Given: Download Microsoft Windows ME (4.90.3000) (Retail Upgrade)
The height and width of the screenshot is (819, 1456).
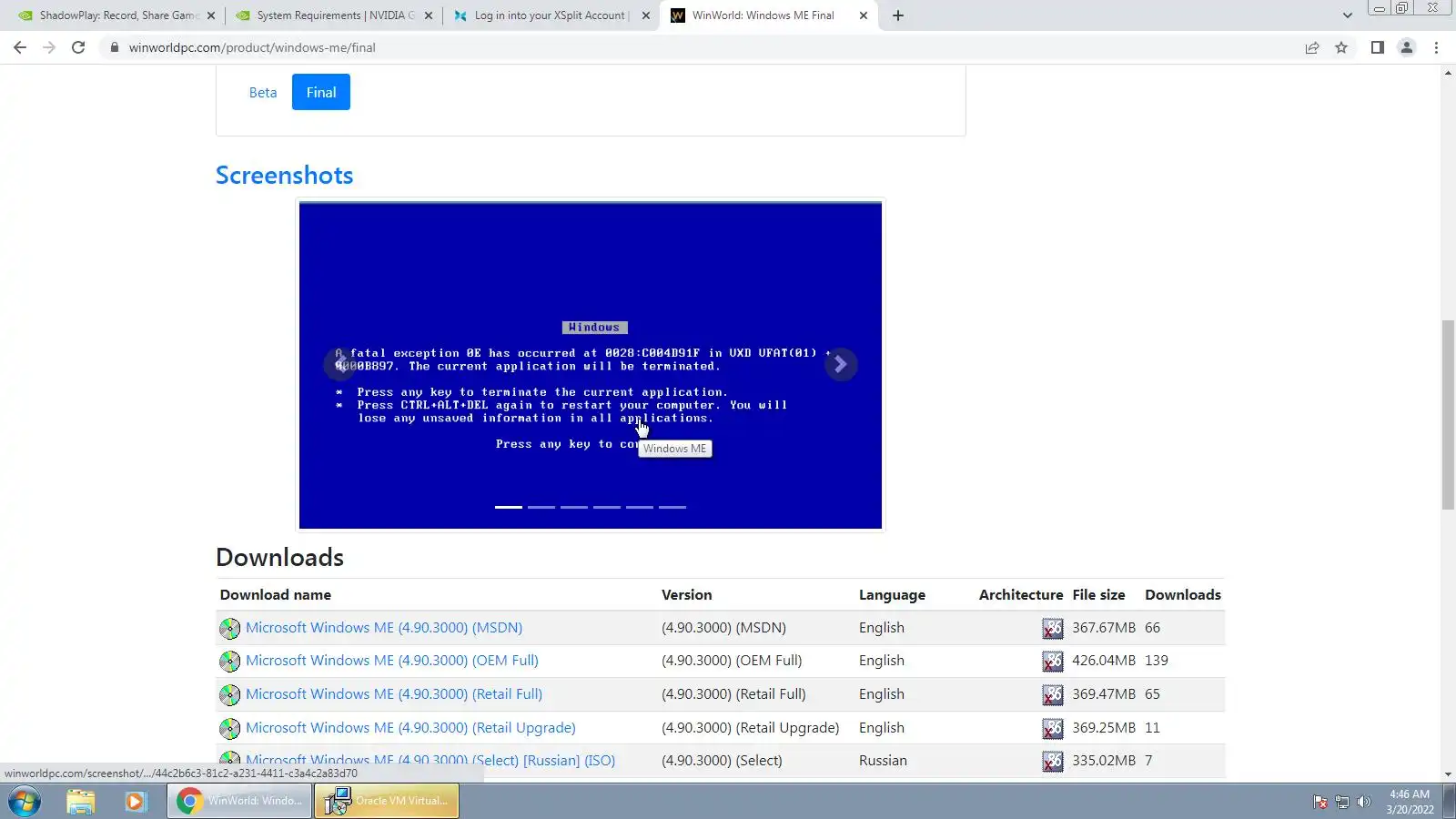Looking at the screenshot, I should pos(410,728).
